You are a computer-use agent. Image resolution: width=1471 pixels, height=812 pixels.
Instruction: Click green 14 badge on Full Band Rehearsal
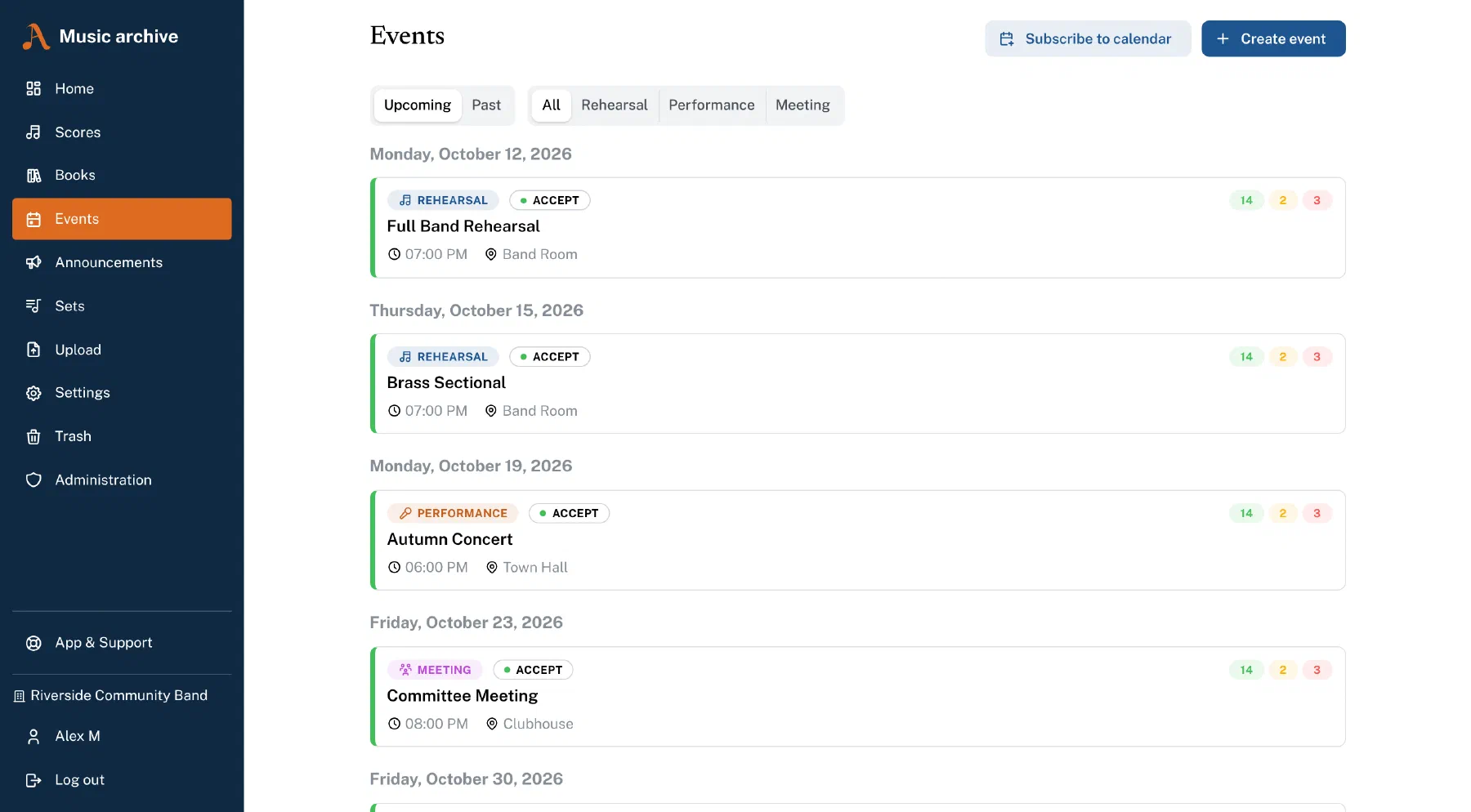tap(1246, 200)
